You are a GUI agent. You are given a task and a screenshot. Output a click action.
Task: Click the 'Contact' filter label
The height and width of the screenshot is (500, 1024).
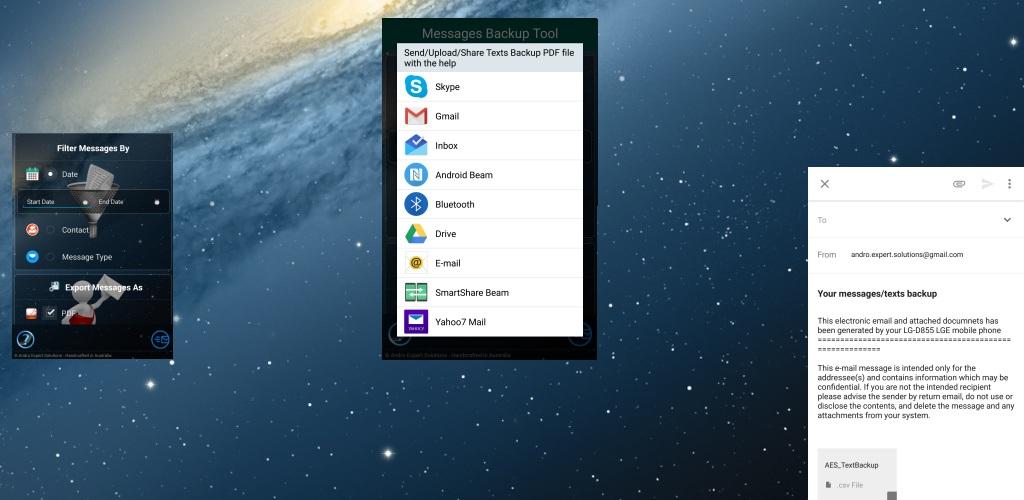coord(75,230)
